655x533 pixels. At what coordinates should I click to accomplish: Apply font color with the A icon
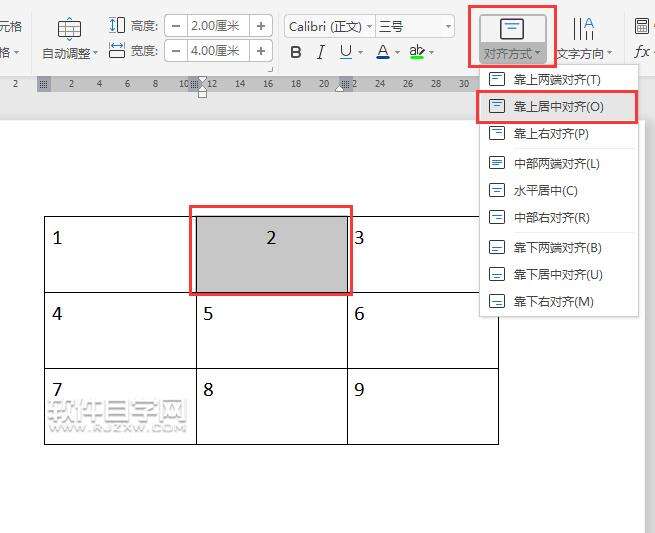383,52
